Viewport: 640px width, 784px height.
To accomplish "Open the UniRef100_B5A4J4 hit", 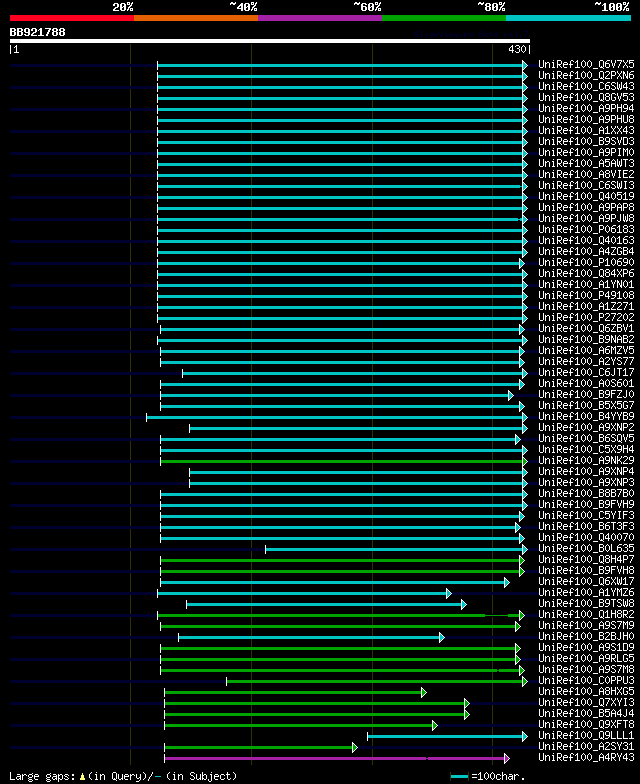I will 586,714.
